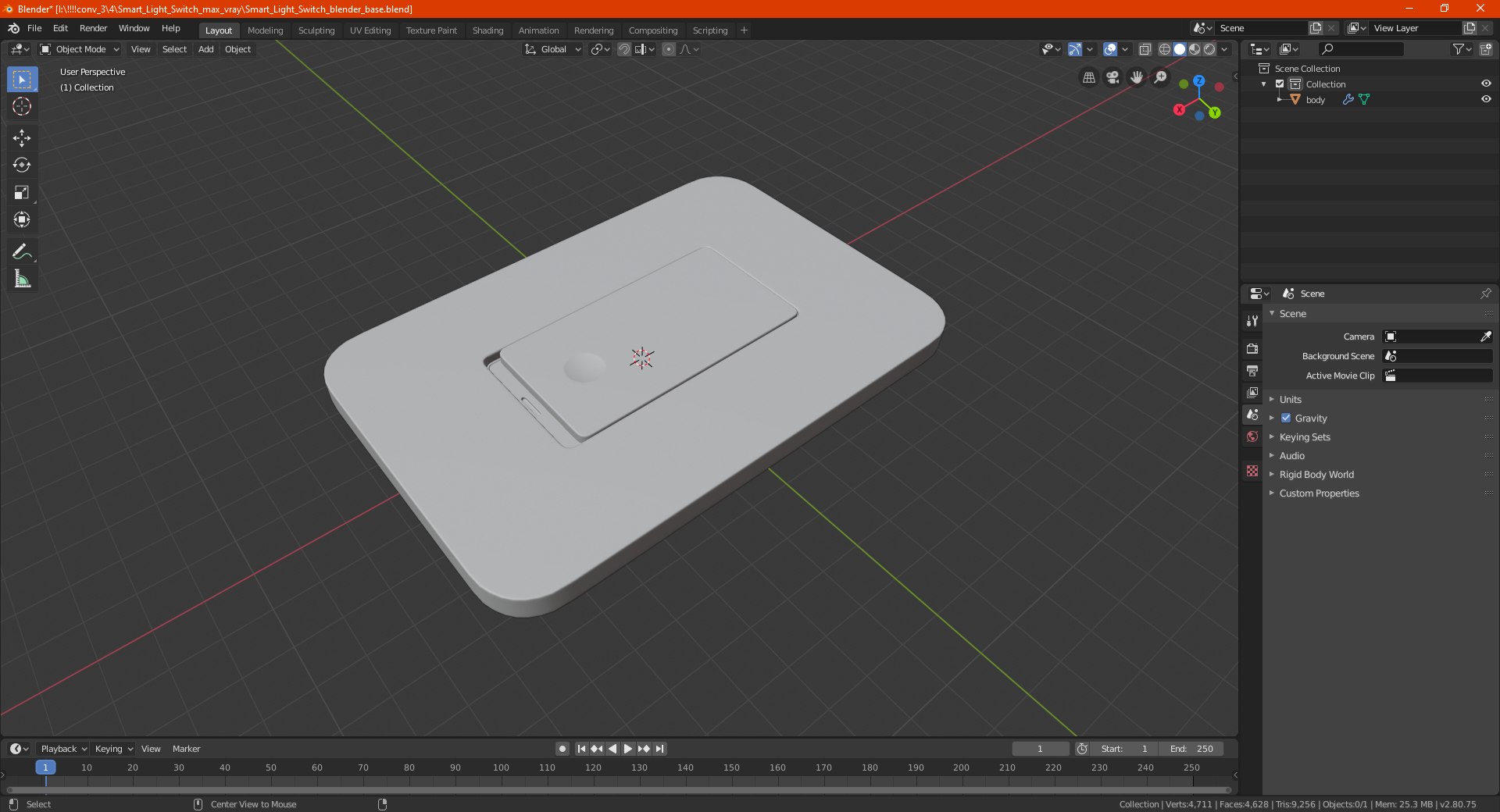The image size is (1500, 812).
Task: Toggle X-Ray display mode
Action: click(x=1145, y=49)
